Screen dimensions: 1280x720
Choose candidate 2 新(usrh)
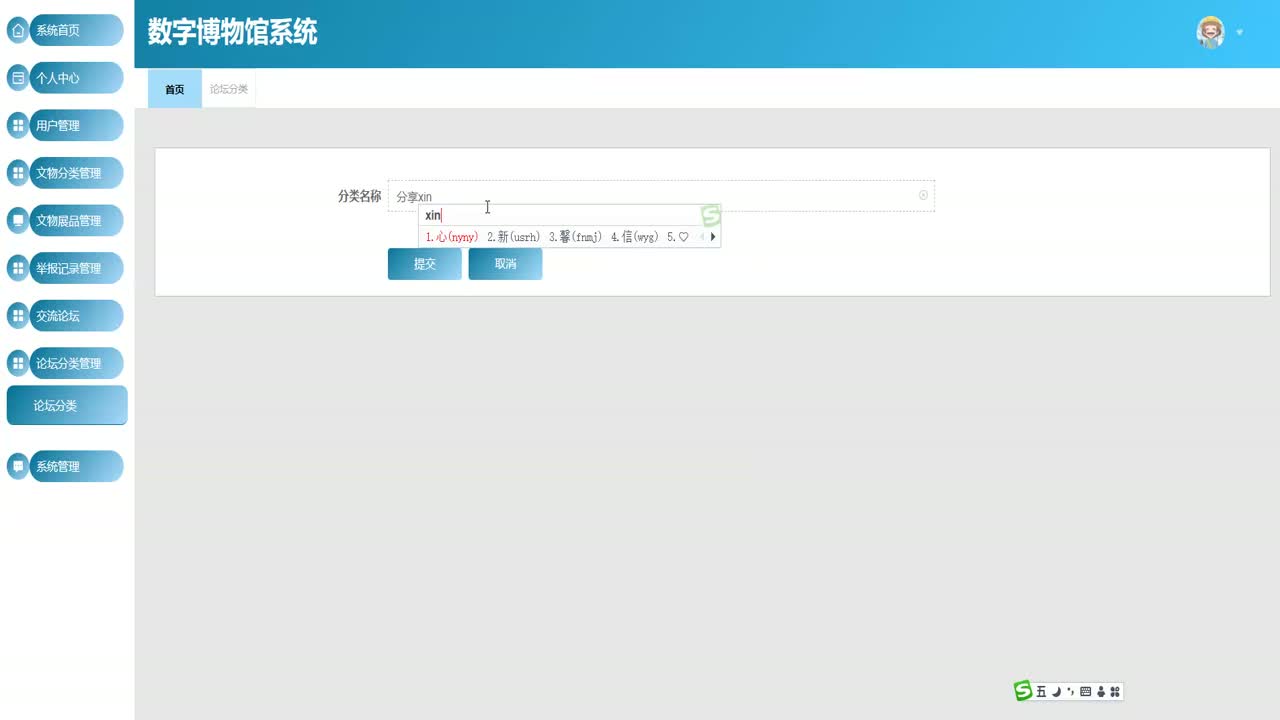(x=513, y=237)
